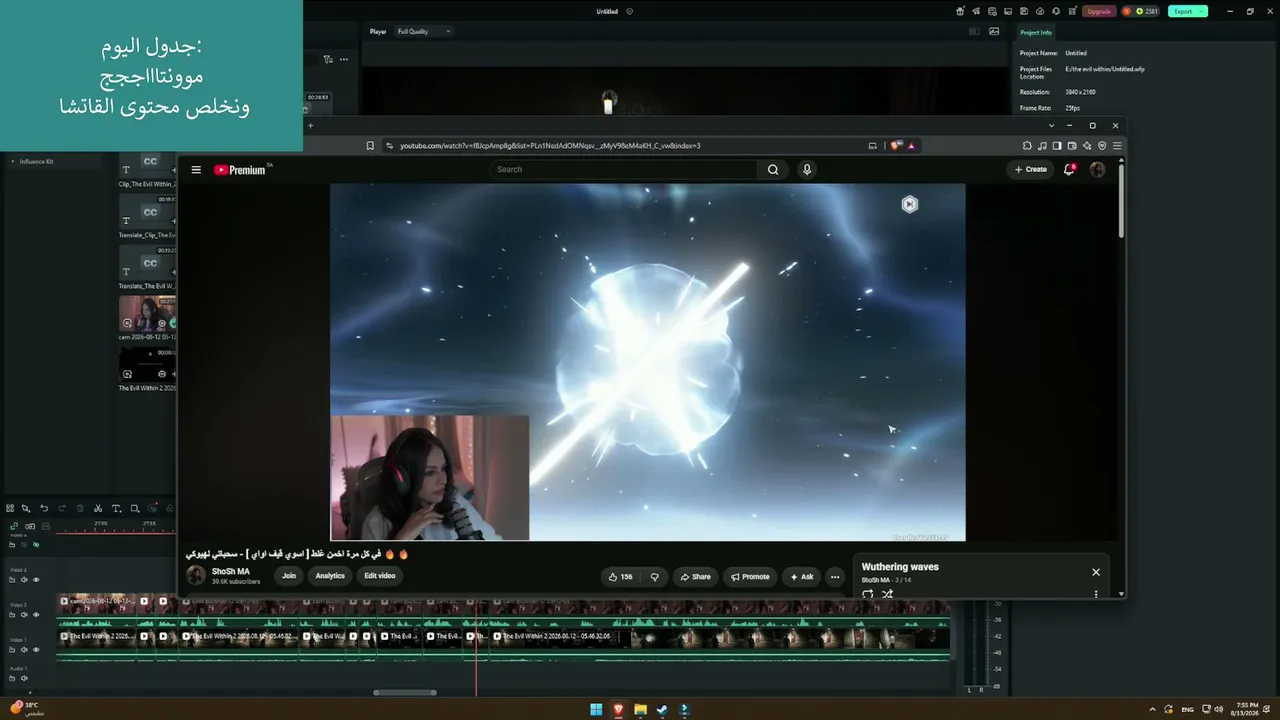Mute the Video 1 track
The height and width of the screenshot is (720, 1280).
(x=25, y=650)
